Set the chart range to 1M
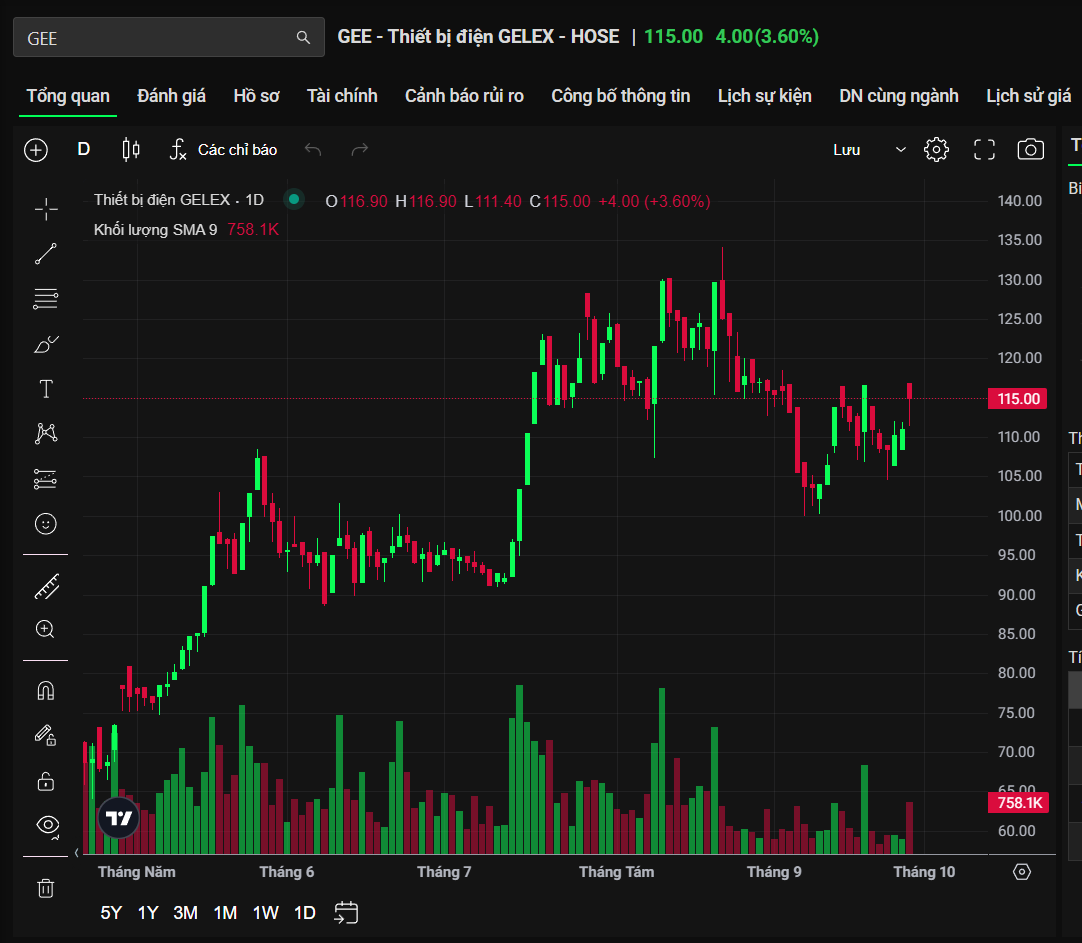1082x943 pixels. [225, 913]
